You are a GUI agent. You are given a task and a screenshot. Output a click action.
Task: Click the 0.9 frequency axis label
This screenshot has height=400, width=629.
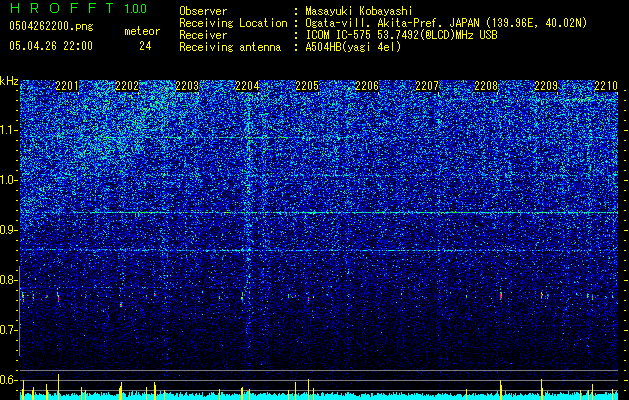[x=8, y=230]
